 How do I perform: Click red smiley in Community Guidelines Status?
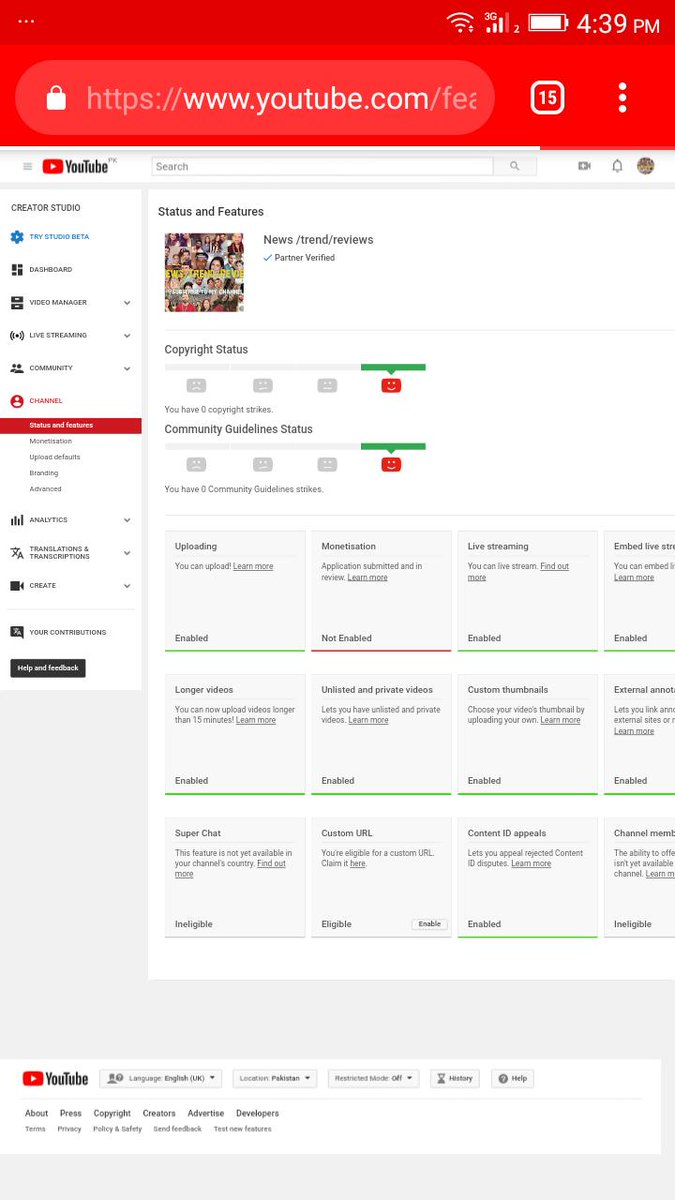391,464
